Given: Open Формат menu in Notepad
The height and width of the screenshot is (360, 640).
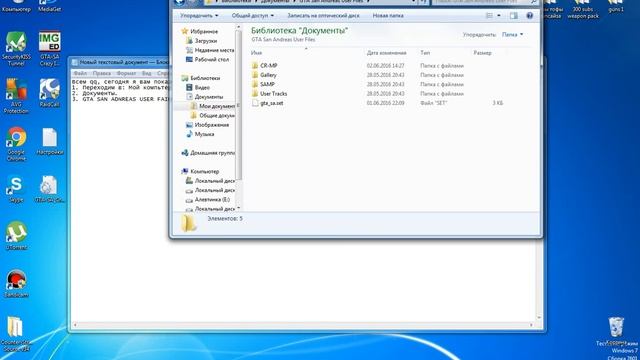Looking at the screenshot, I should [126, 73].
